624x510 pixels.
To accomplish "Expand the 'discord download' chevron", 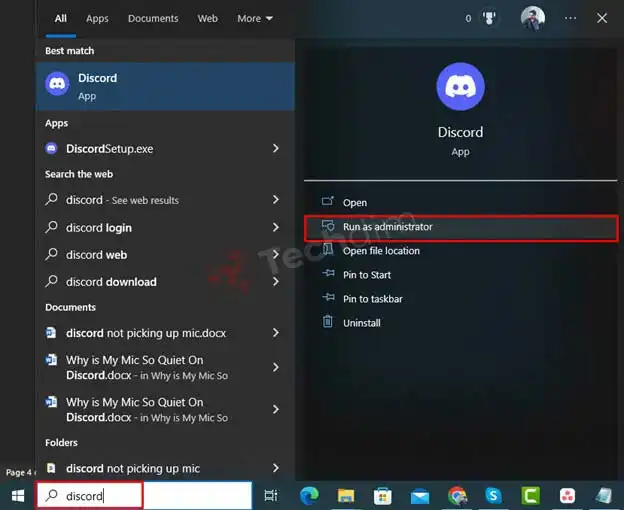I will coord(275,281).
